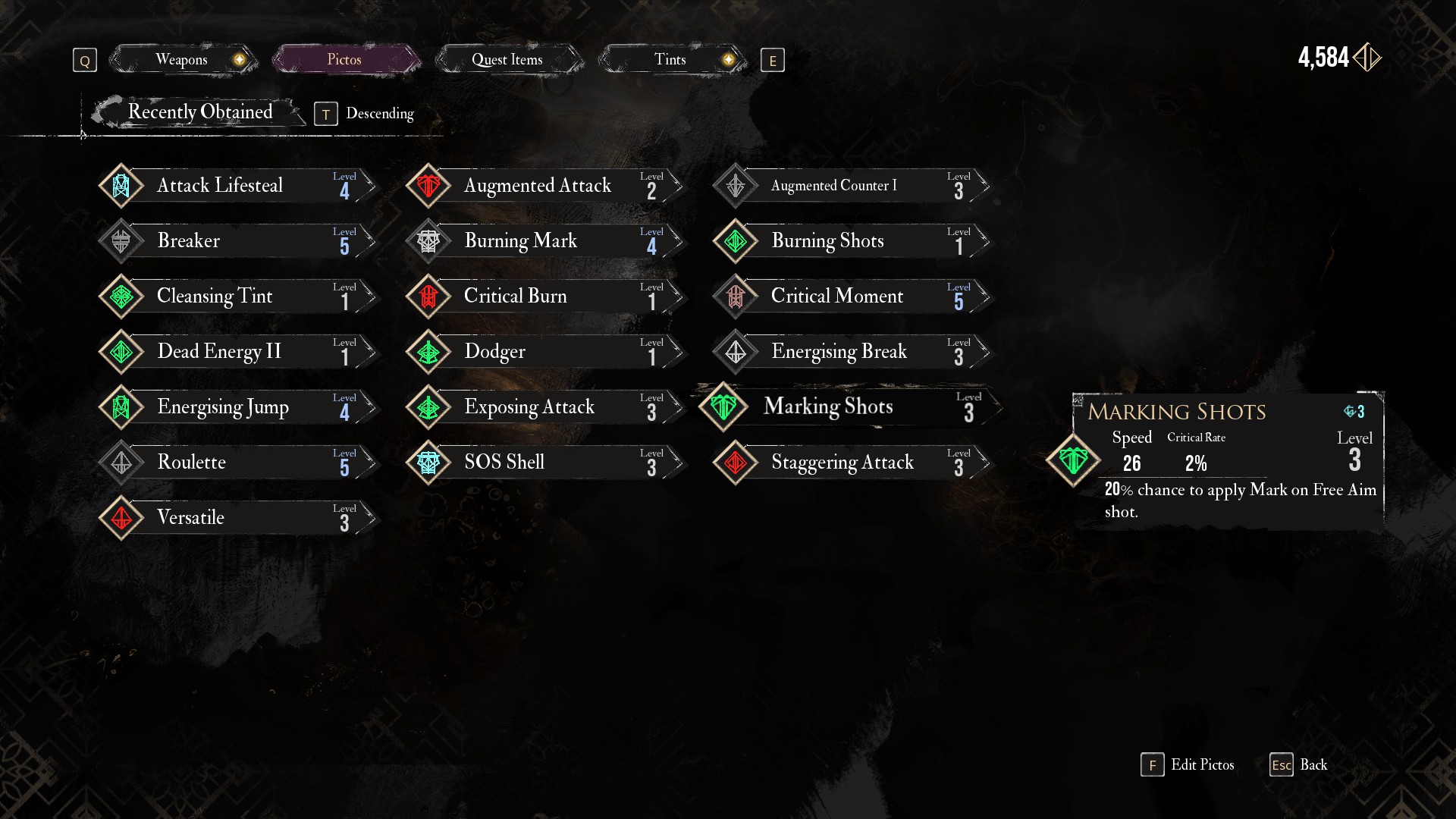Click the Augmented Attack red diamond icon

pyautogui.click(x=428, y=186)
